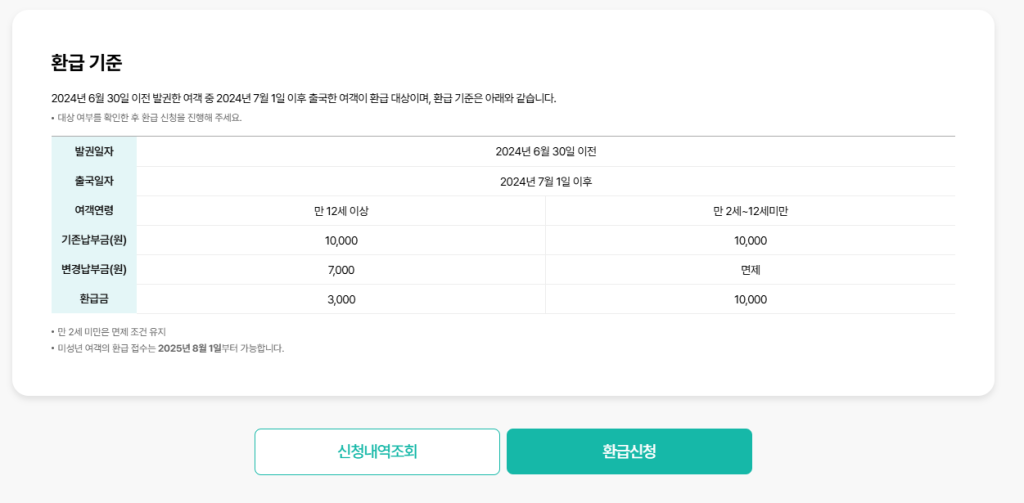
Task: Click the 출국일자 row header
Action: (94, 181)
